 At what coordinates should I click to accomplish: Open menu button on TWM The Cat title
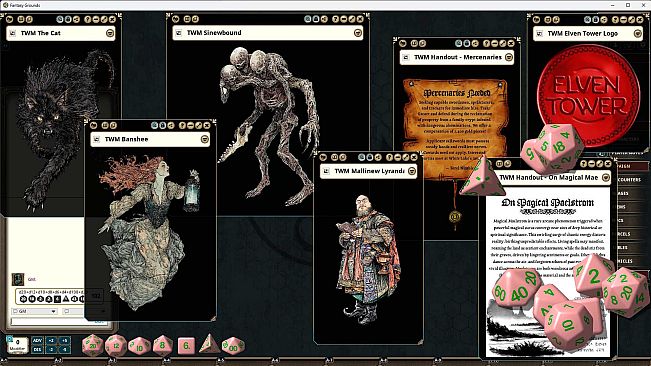[110, 33]
